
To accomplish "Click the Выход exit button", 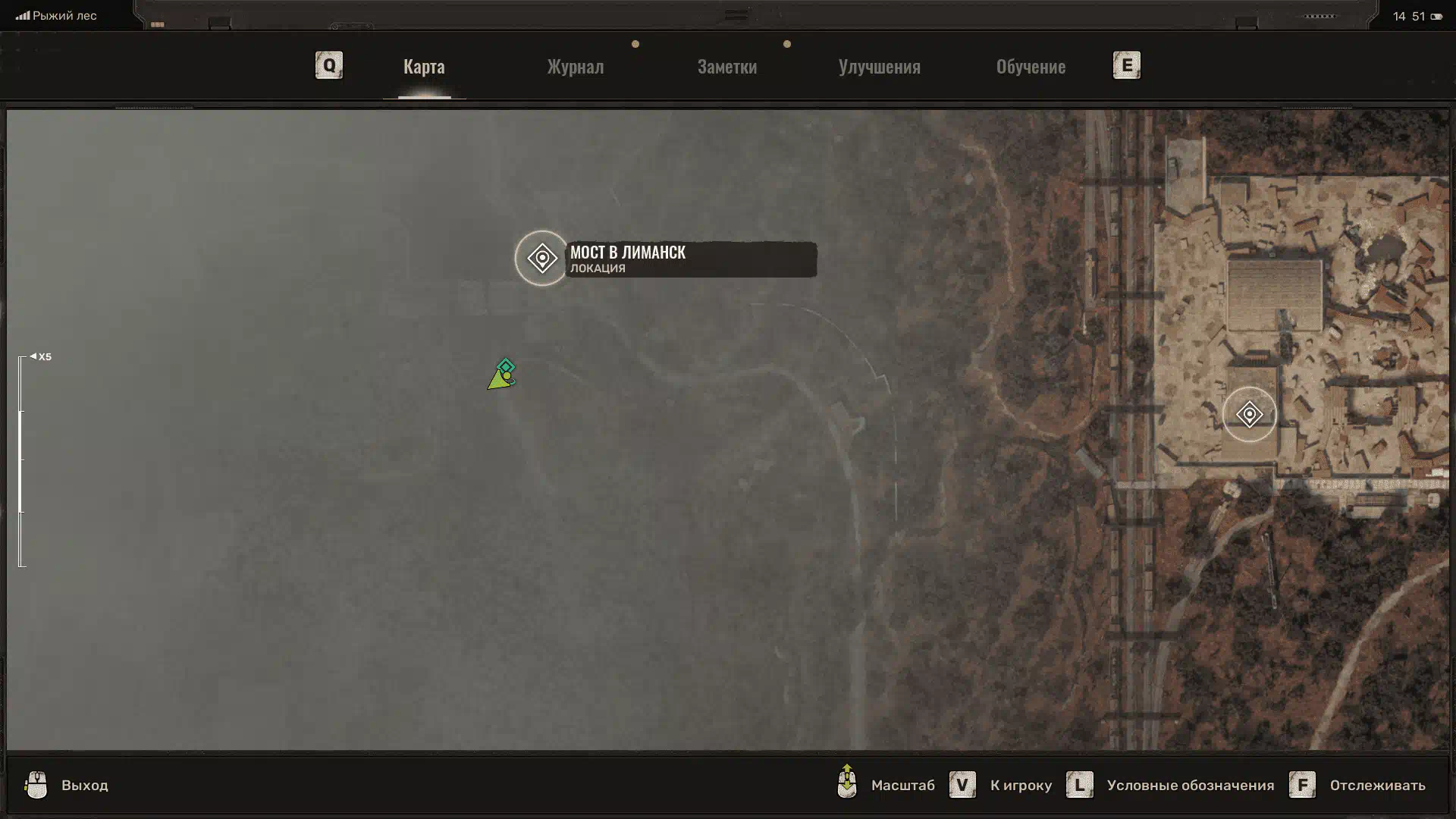I will click(x=84, y=785).
